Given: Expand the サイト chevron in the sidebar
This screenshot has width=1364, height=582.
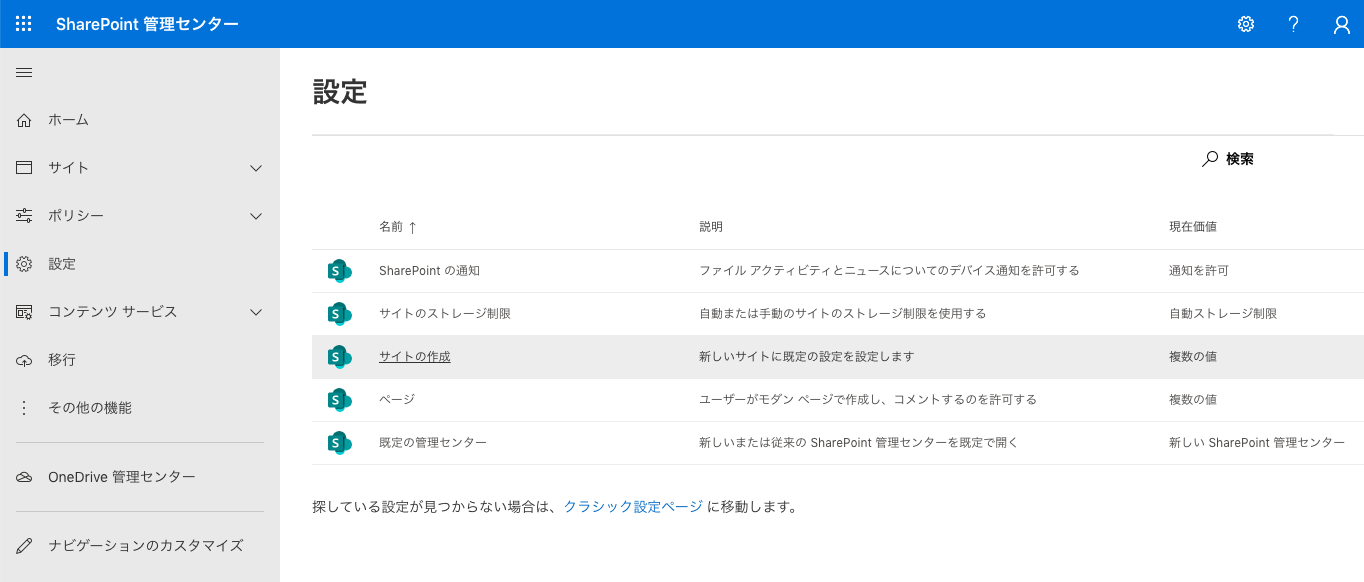Looking at the screenshot, I should coord(256,168).
